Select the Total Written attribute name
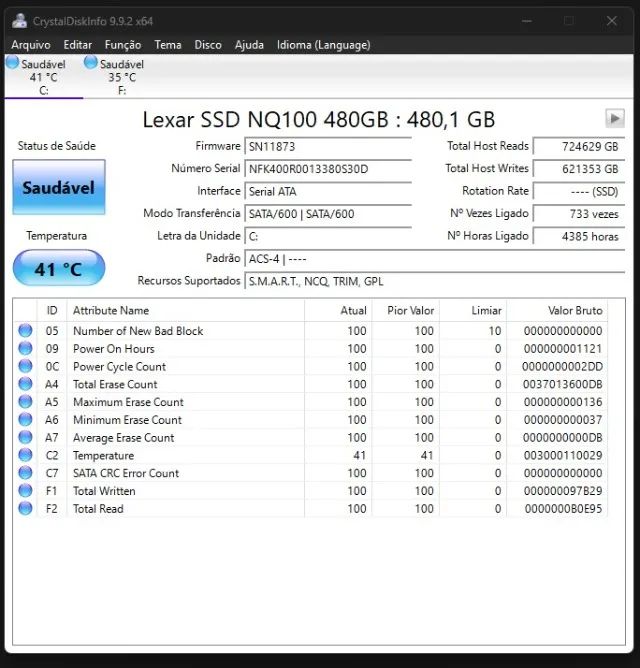This screenshot has width=640, height=668. tap(104, 491)
